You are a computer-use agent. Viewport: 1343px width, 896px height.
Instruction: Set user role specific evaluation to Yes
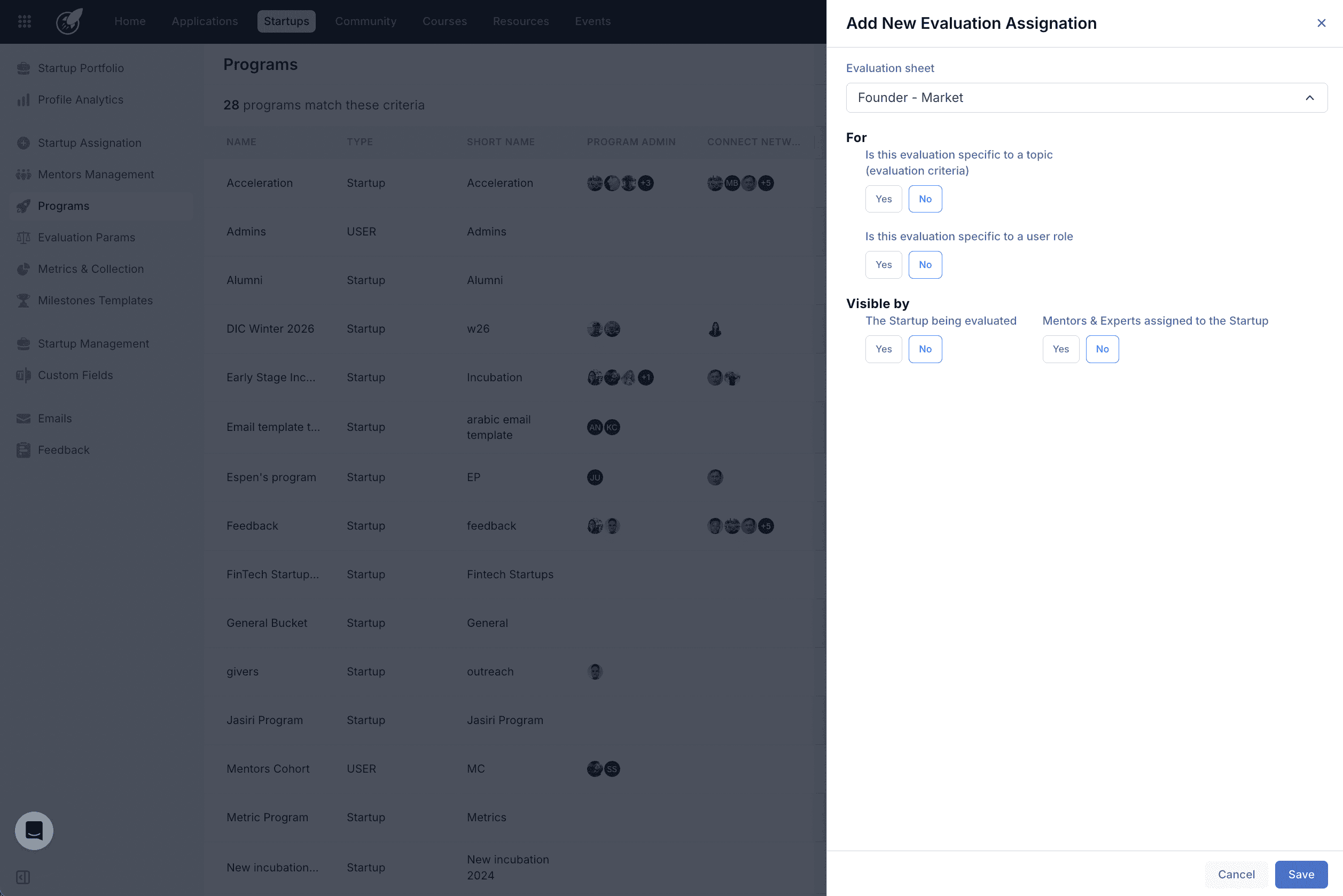coord(884,264)
